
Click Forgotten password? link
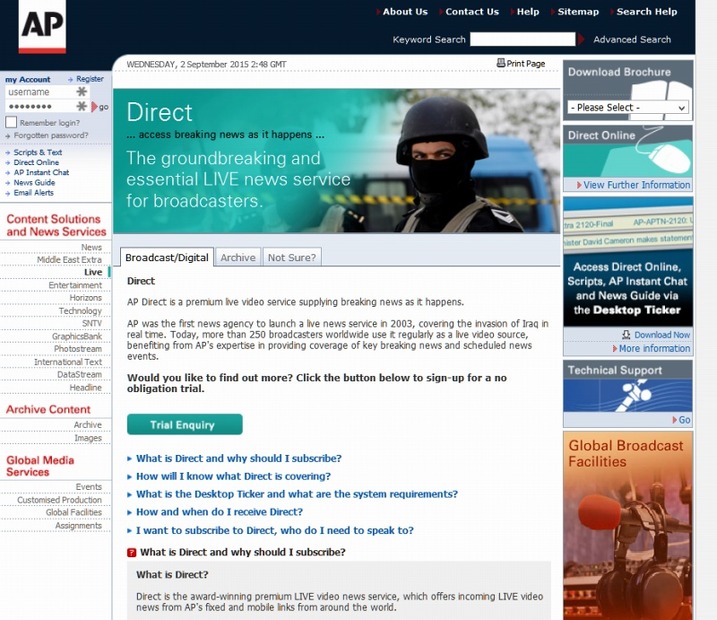click(x=51, y=135)
